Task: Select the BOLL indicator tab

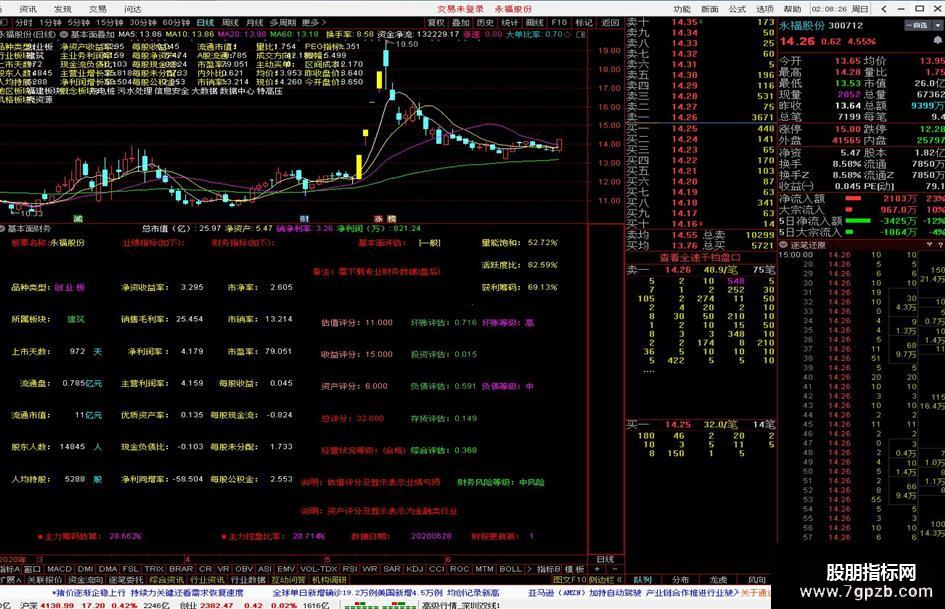Action: point(510,569)
